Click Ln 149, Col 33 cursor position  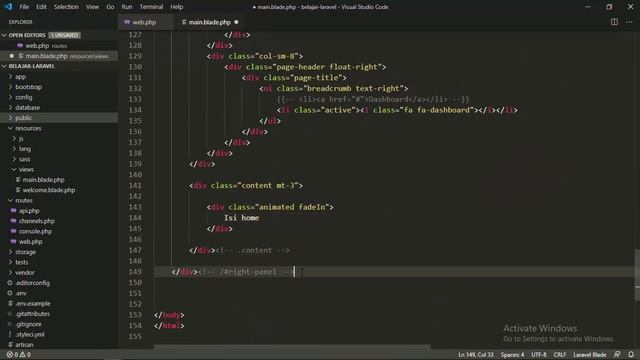pos(476,355)
